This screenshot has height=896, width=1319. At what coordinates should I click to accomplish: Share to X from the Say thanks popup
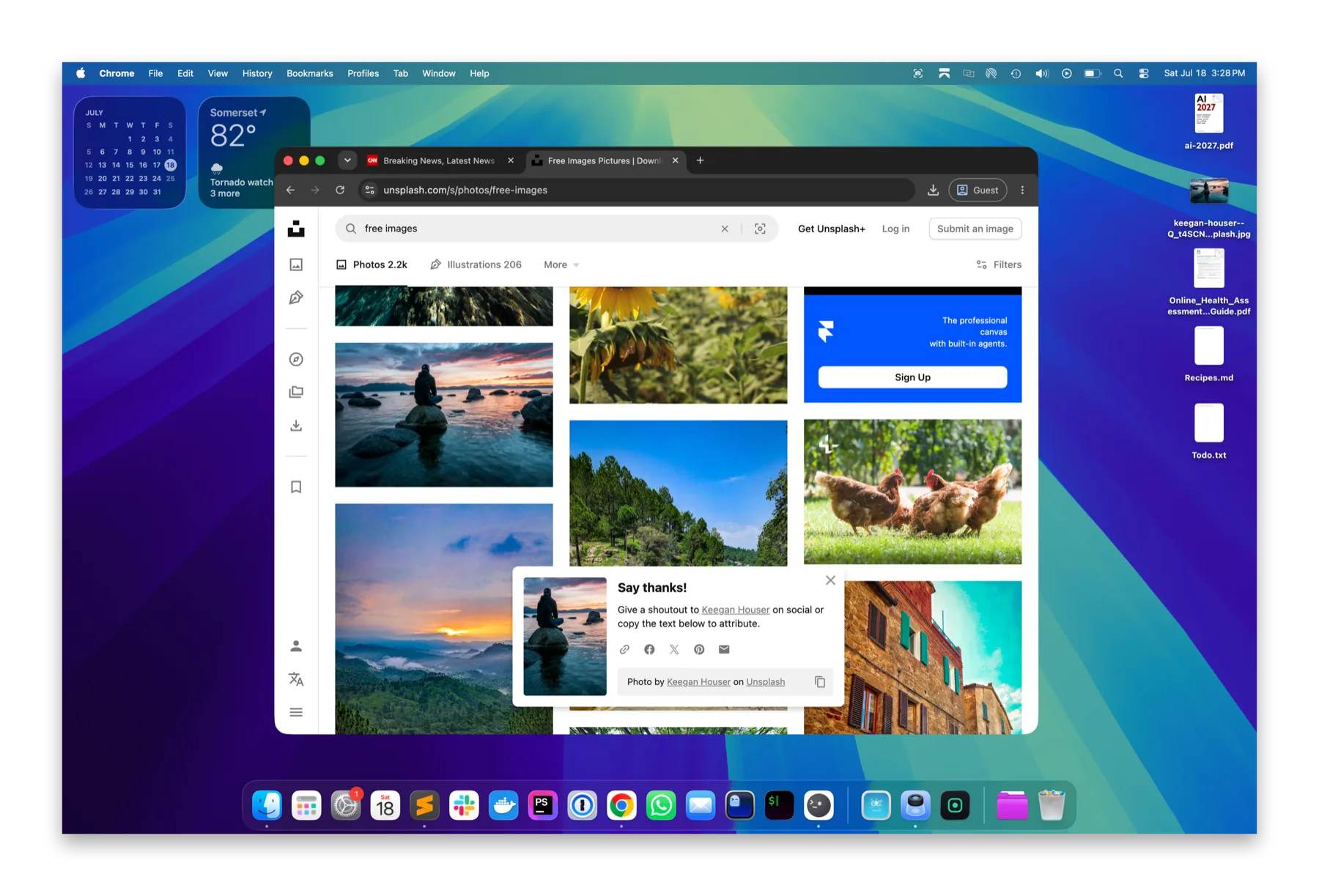674,649
